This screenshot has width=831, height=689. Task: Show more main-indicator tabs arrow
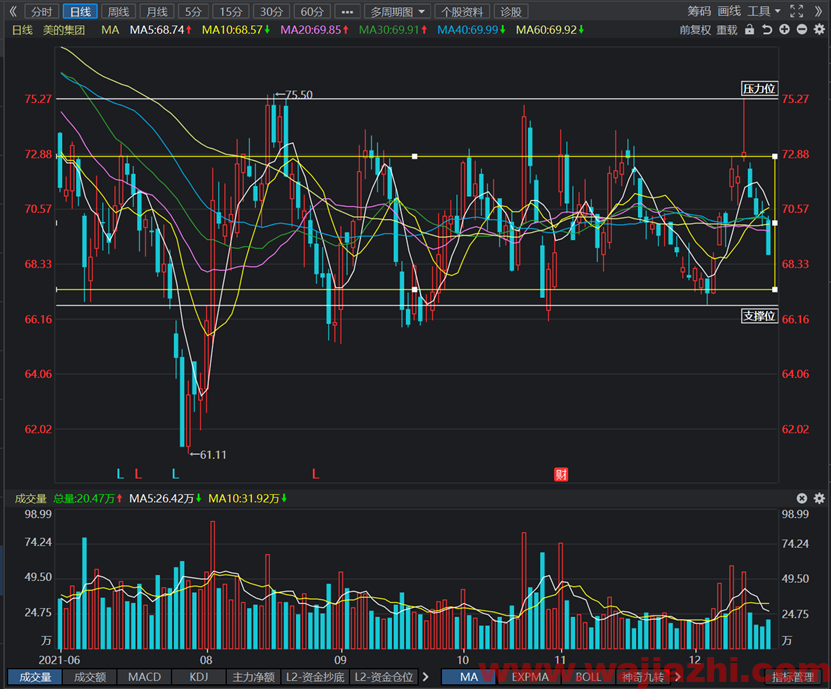coord(677,677)
